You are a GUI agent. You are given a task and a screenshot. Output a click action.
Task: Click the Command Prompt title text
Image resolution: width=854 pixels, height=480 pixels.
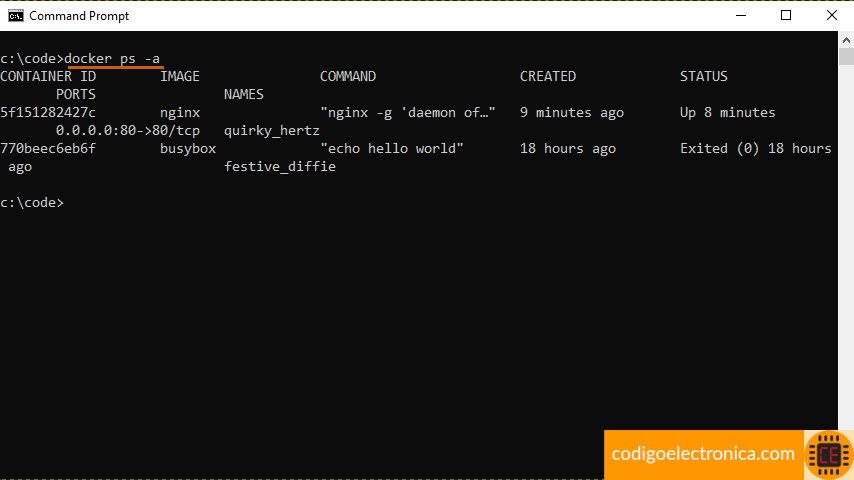pyautogui.click(x=79, y=16)
